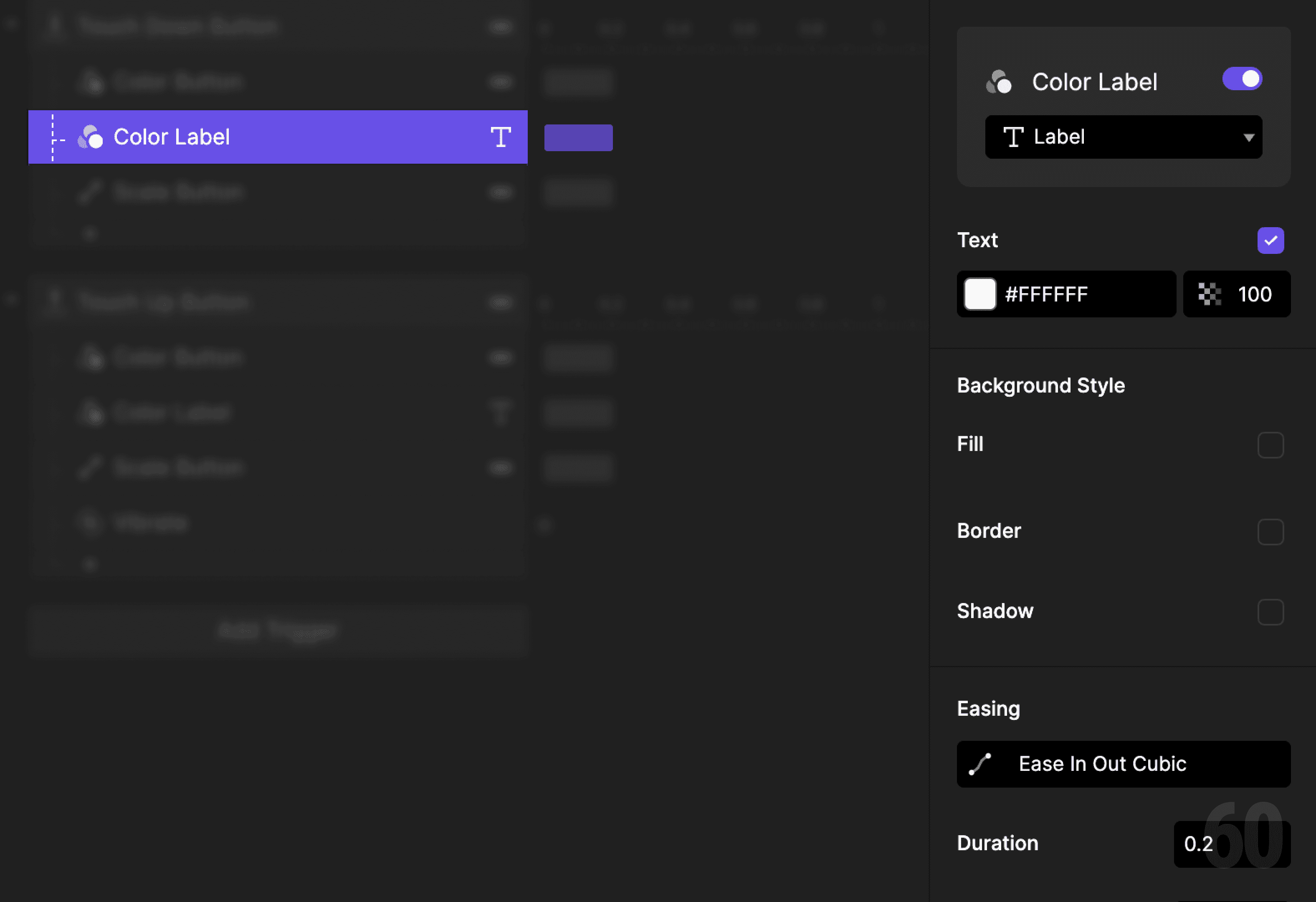Screen dimensions: 1316x902
Task: Click the Touch Down Button trigger icon
Action: (55, 25)
